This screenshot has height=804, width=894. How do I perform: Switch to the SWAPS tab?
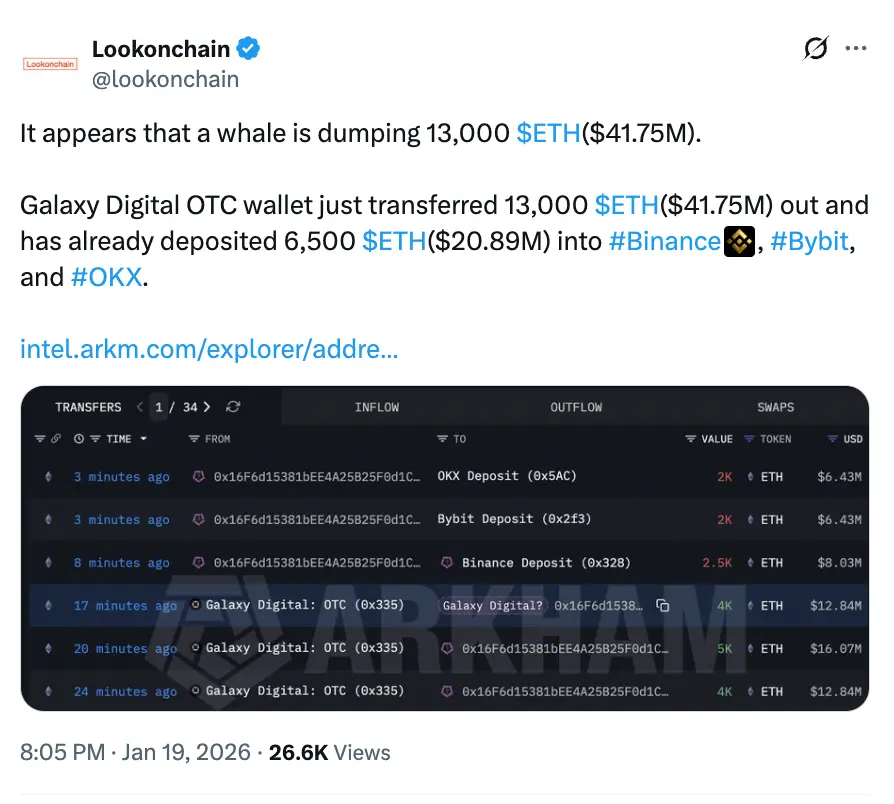[776, 407]
